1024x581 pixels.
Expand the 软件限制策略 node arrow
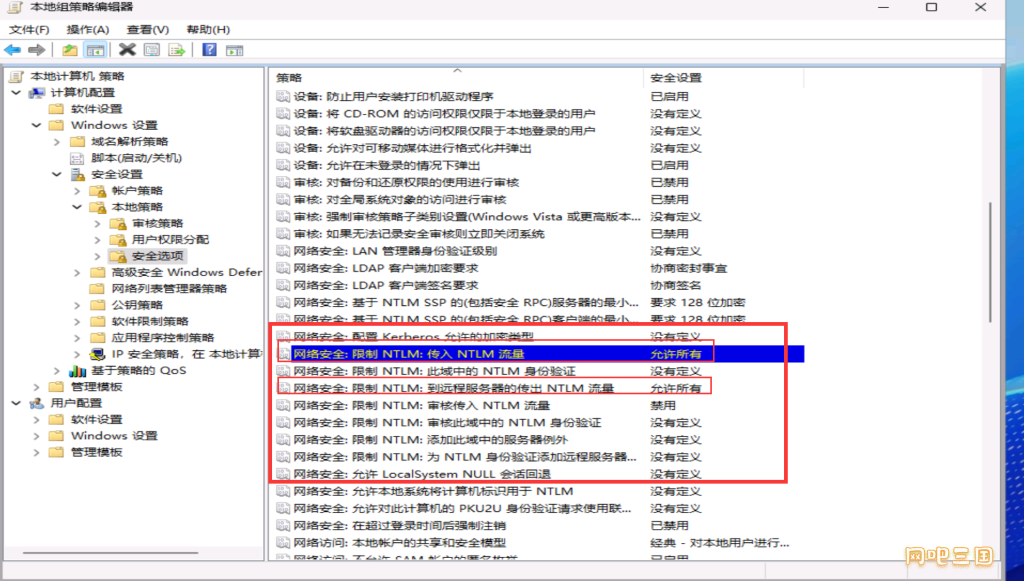[77, 321]
